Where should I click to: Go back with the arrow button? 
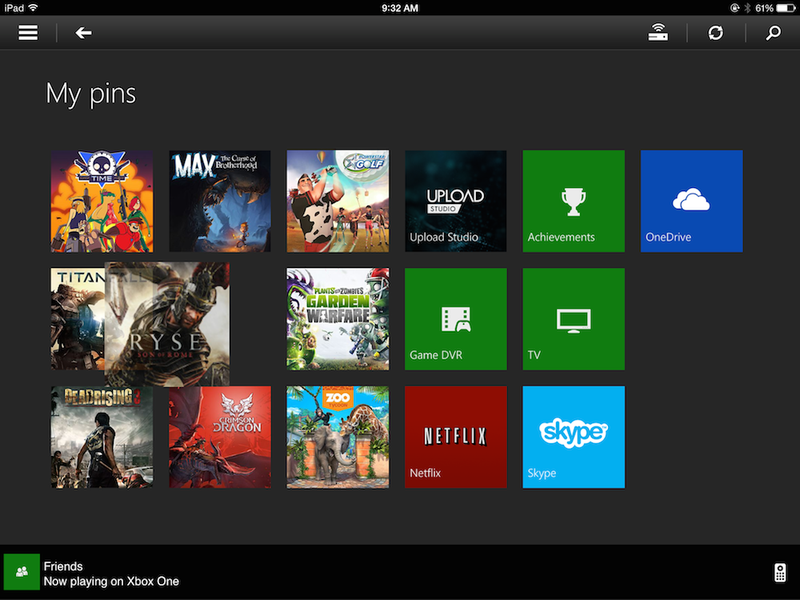coord(83,33)
